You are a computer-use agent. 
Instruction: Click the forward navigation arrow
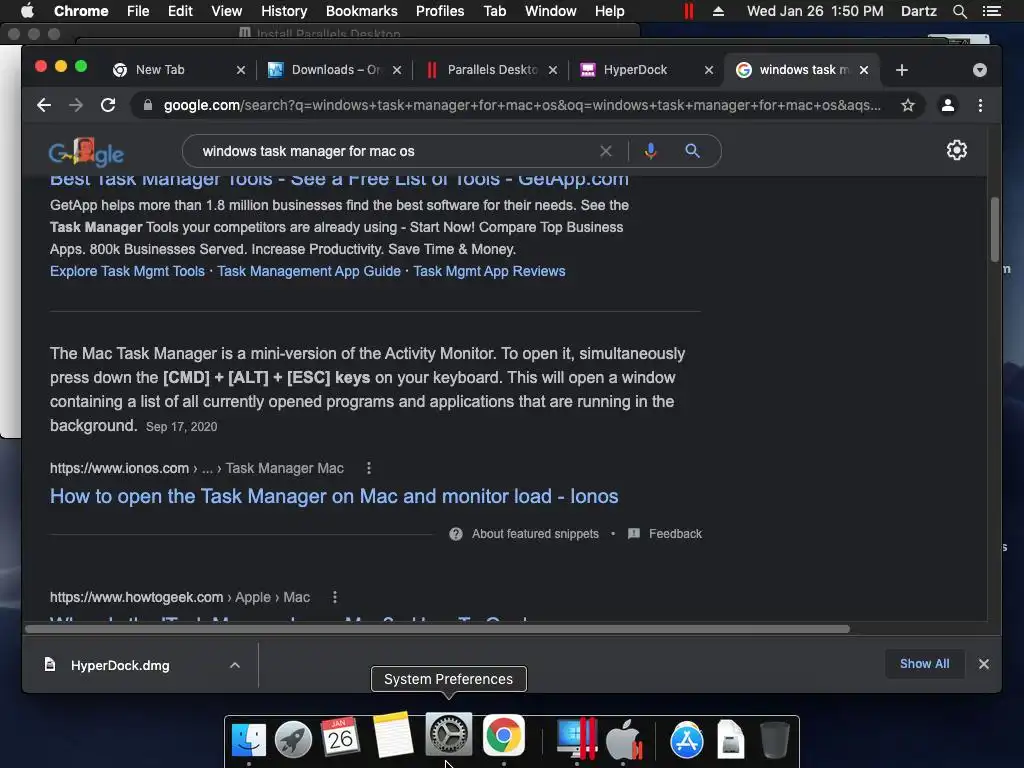point(76,105)
